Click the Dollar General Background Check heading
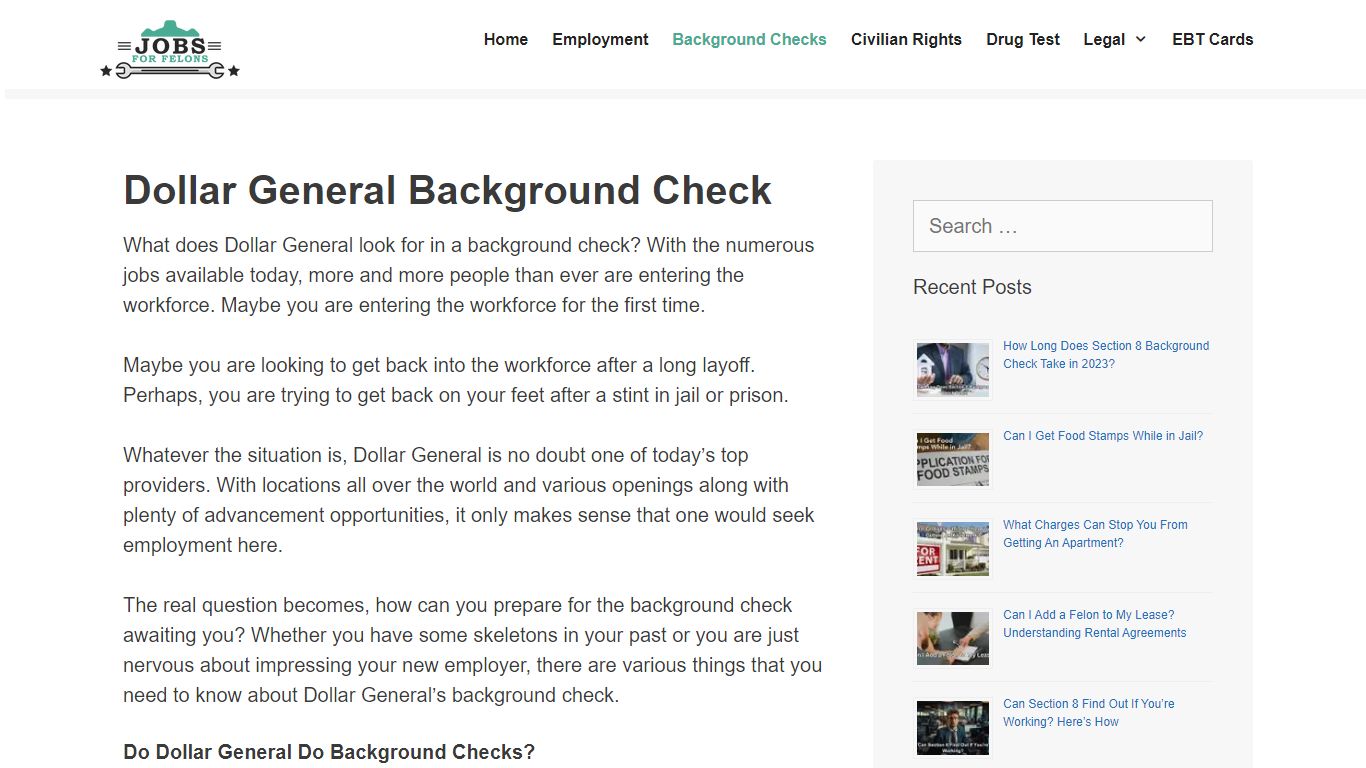This screenshot has width=1366, height=768. click(447, 190)
